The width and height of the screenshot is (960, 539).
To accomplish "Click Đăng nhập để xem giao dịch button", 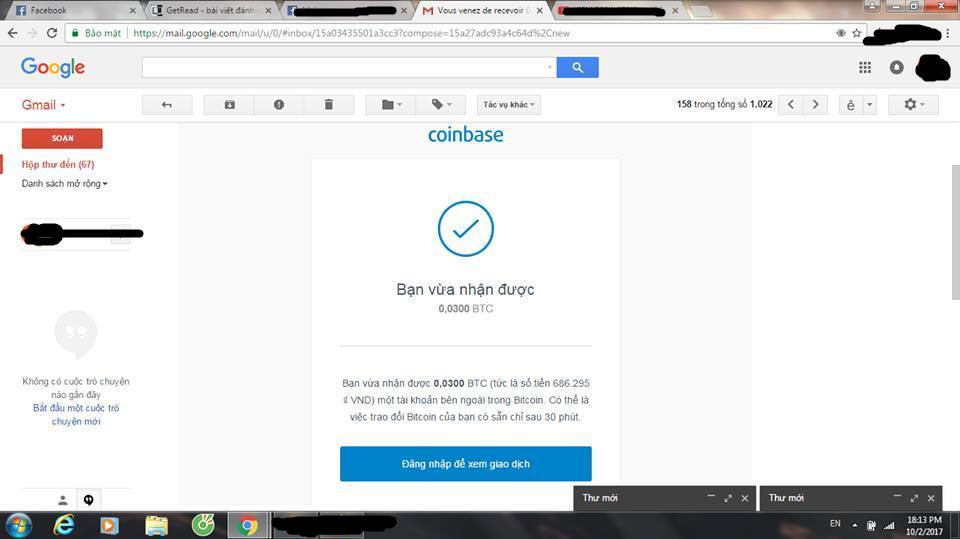I will 465,464.
